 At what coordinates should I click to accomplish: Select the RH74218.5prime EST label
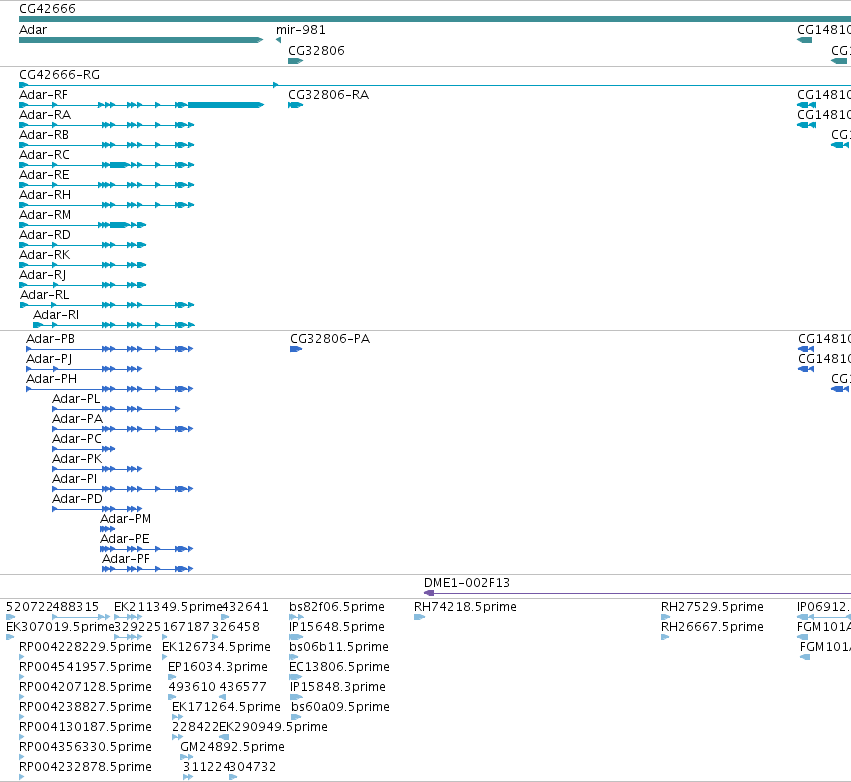tap(465, 607)
